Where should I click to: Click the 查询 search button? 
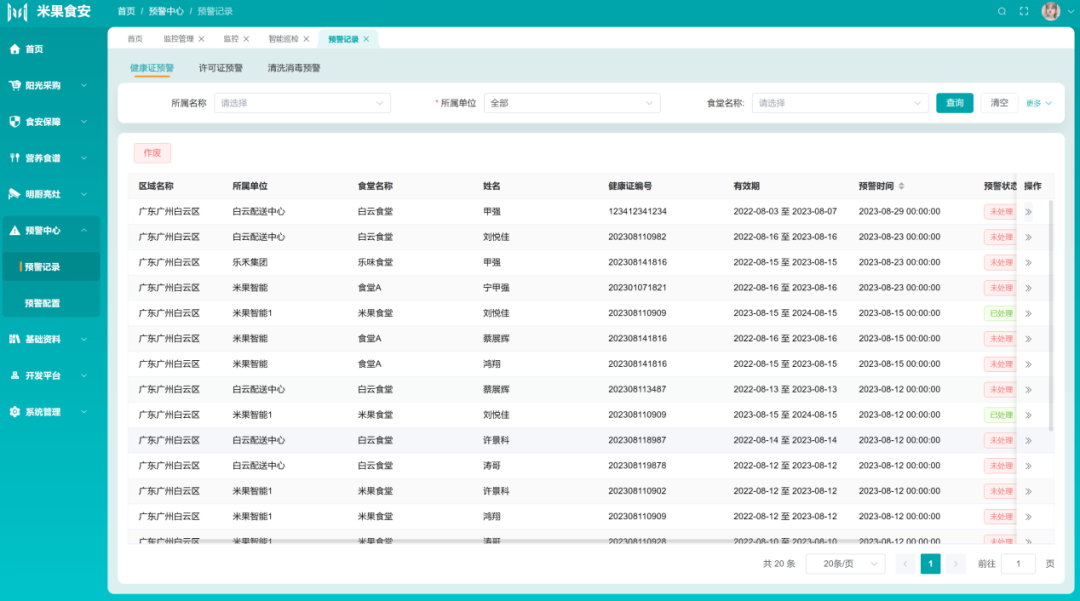(955, 103)
